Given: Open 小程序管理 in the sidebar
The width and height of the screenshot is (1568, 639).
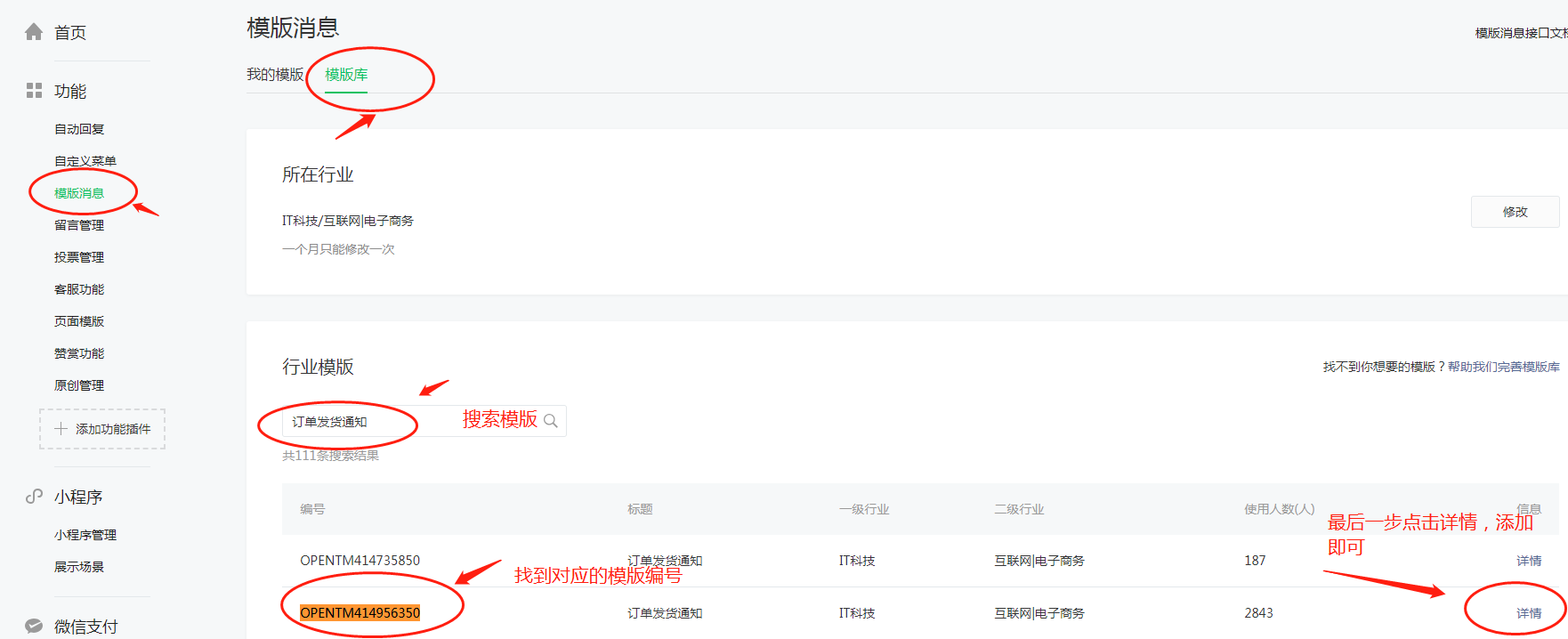Looking at the screenshot, I should [85, 535].
